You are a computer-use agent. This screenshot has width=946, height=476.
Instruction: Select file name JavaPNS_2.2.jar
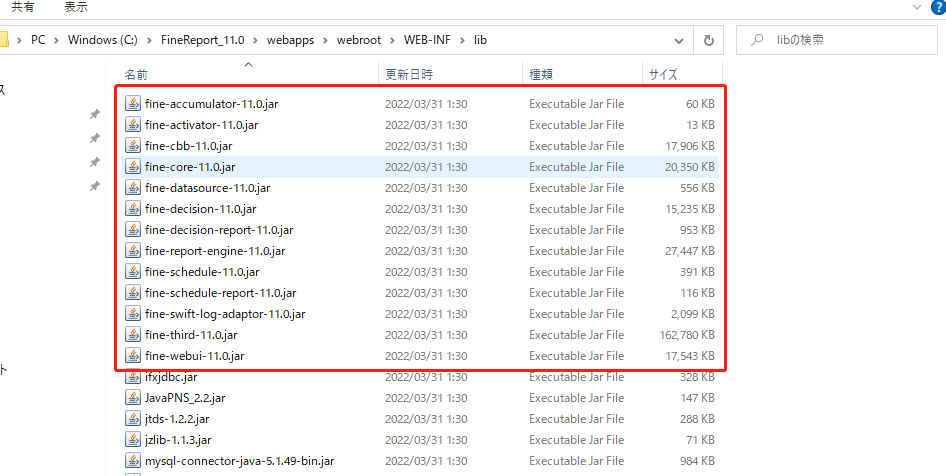(x=185, y=398)
